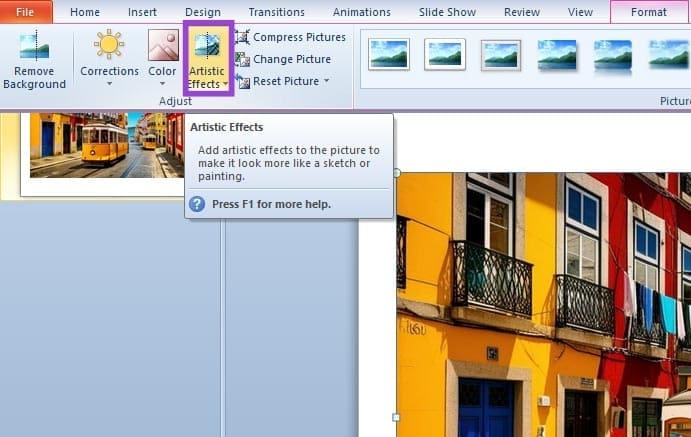This screenshot has width=691, height=437.
Task: Expand the Color dropdown arrow
Action: click(x=162, y=84)
